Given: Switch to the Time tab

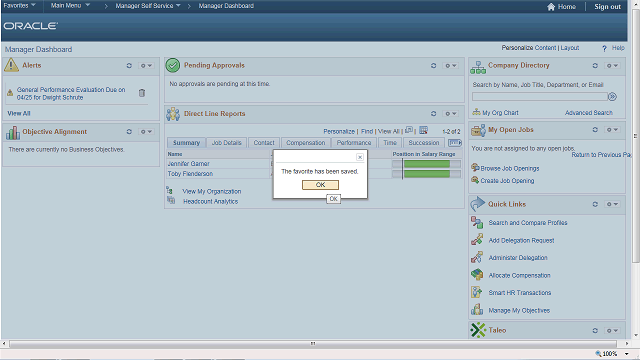Looking at the screenshot, I should 390,142.
